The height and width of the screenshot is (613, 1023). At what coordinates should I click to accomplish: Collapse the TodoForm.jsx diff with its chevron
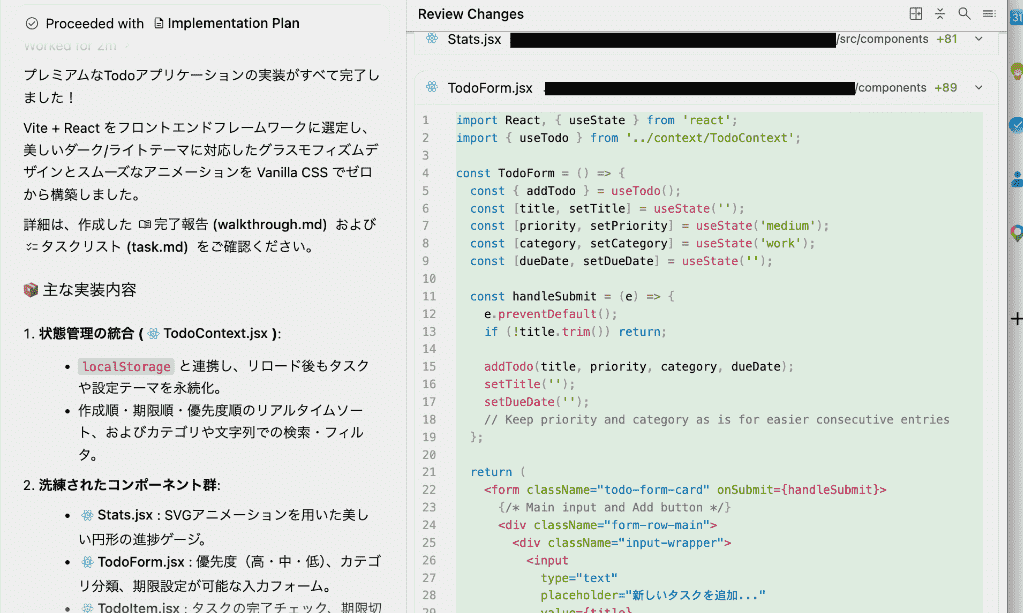pyautogui.click(x=979, y=87)
